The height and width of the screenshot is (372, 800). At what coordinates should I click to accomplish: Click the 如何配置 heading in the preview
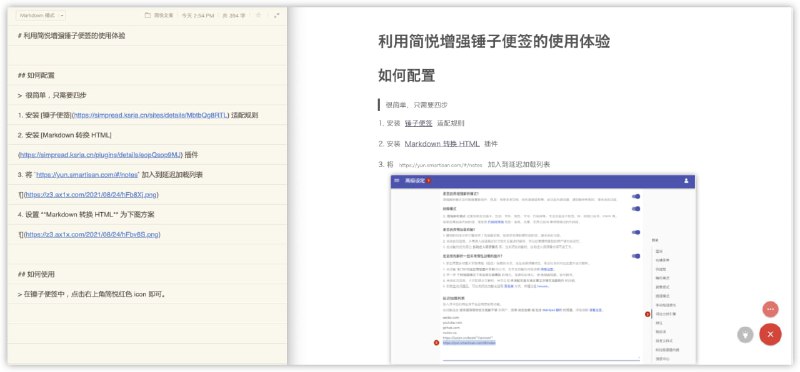point(407,76)
